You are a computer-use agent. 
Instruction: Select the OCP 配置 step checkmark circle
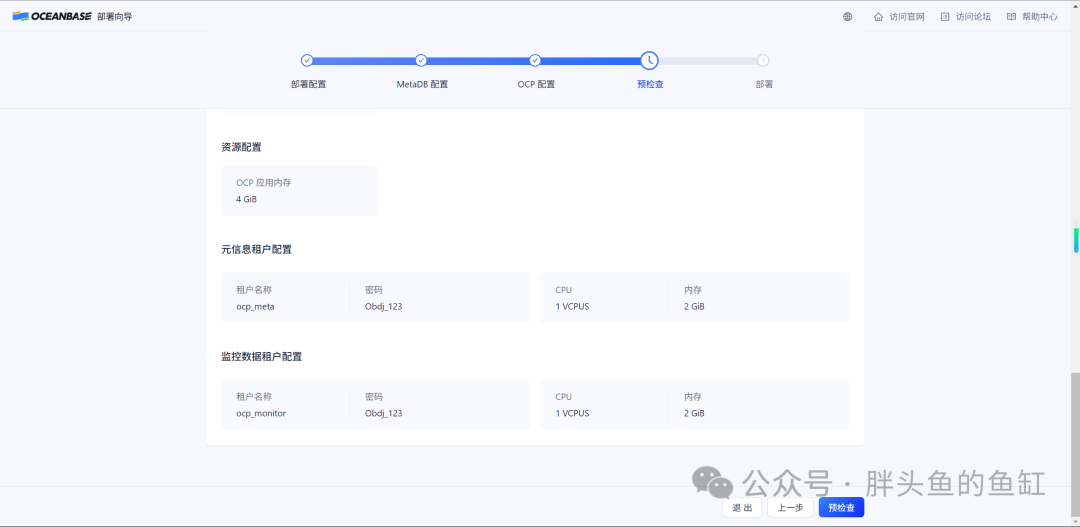(535, 61)
